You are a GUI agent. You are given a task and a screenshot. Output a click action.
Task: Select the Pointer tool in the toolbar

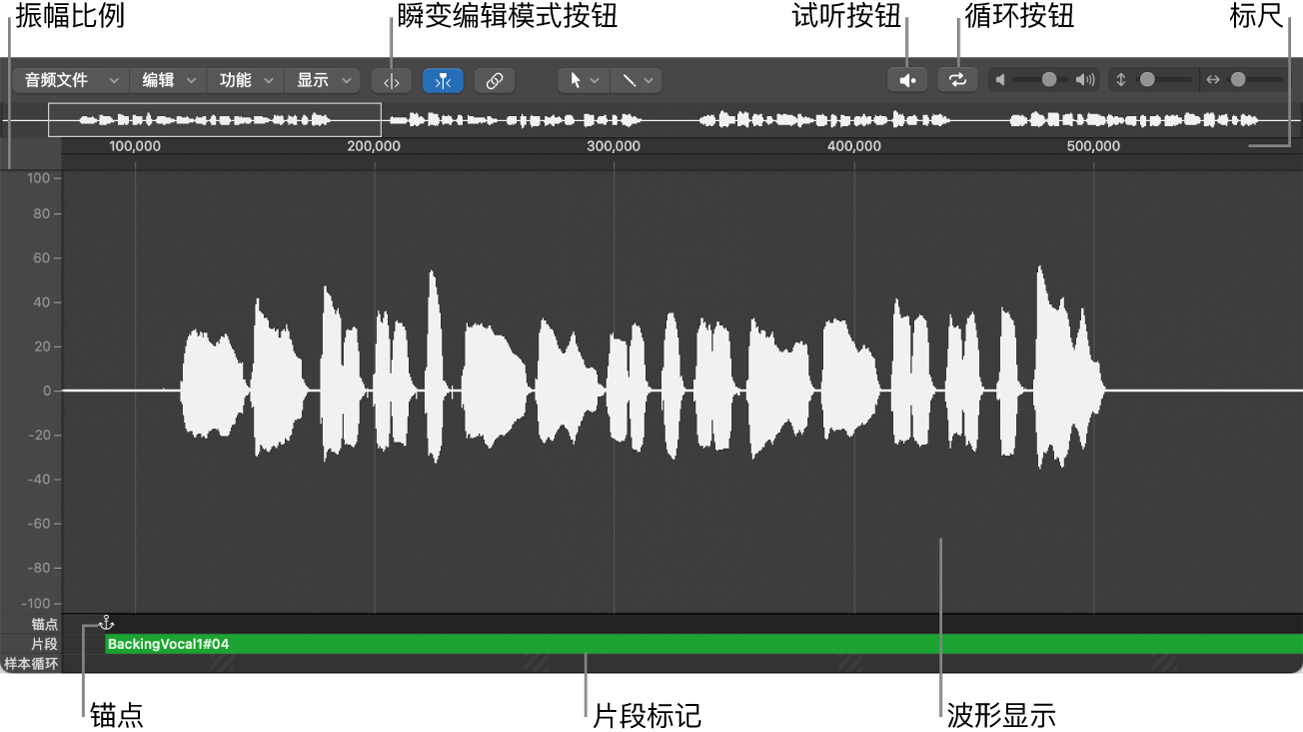pos(577,80)
